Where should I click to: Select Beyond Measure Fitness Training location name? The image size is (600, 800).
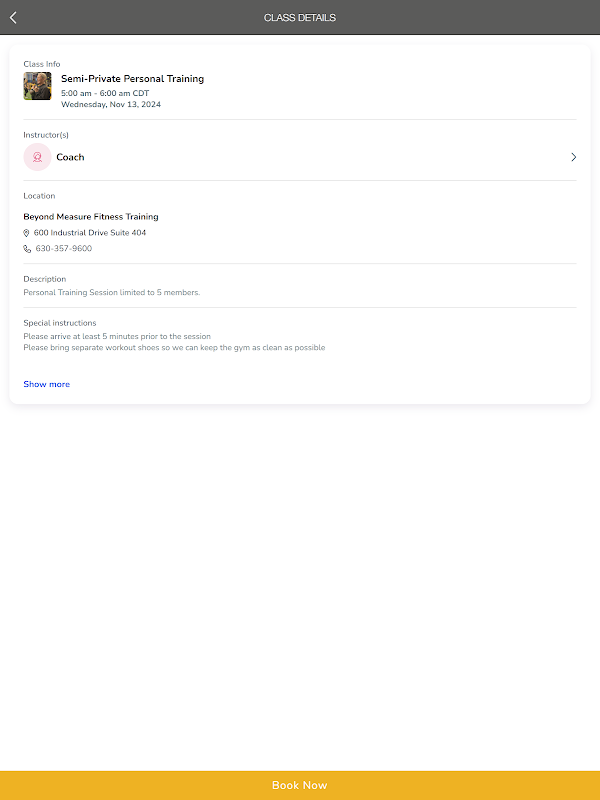pyautogui.click(x=91, y=217)
